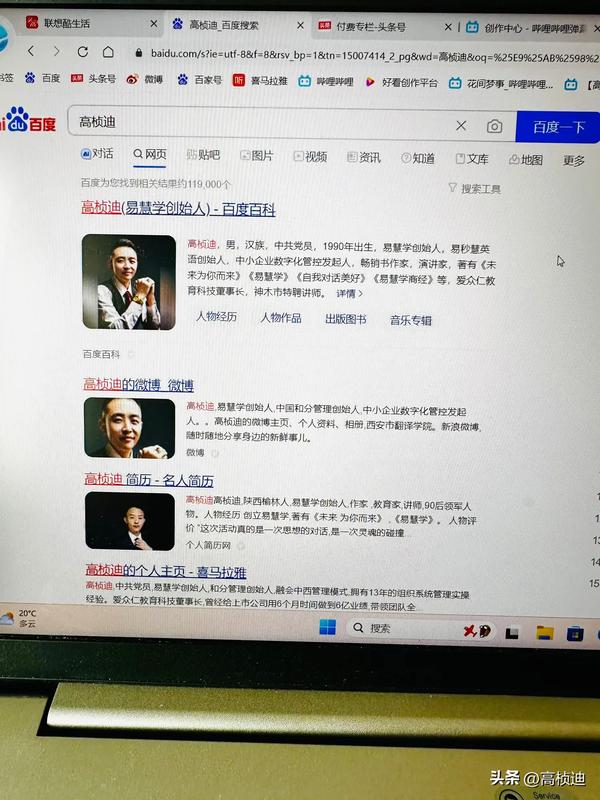Open 高祯迪的个人主页 - 喜马拉雅 result

(166, 570)
